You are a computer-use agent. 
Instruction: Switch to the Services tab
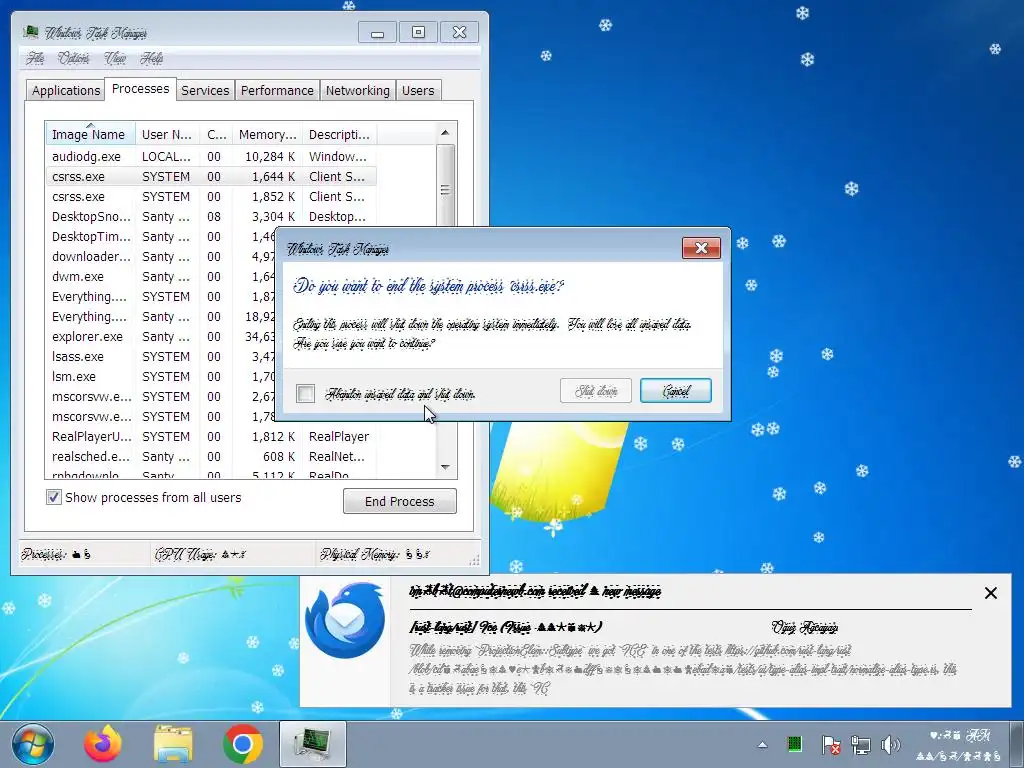pos(205,90)
